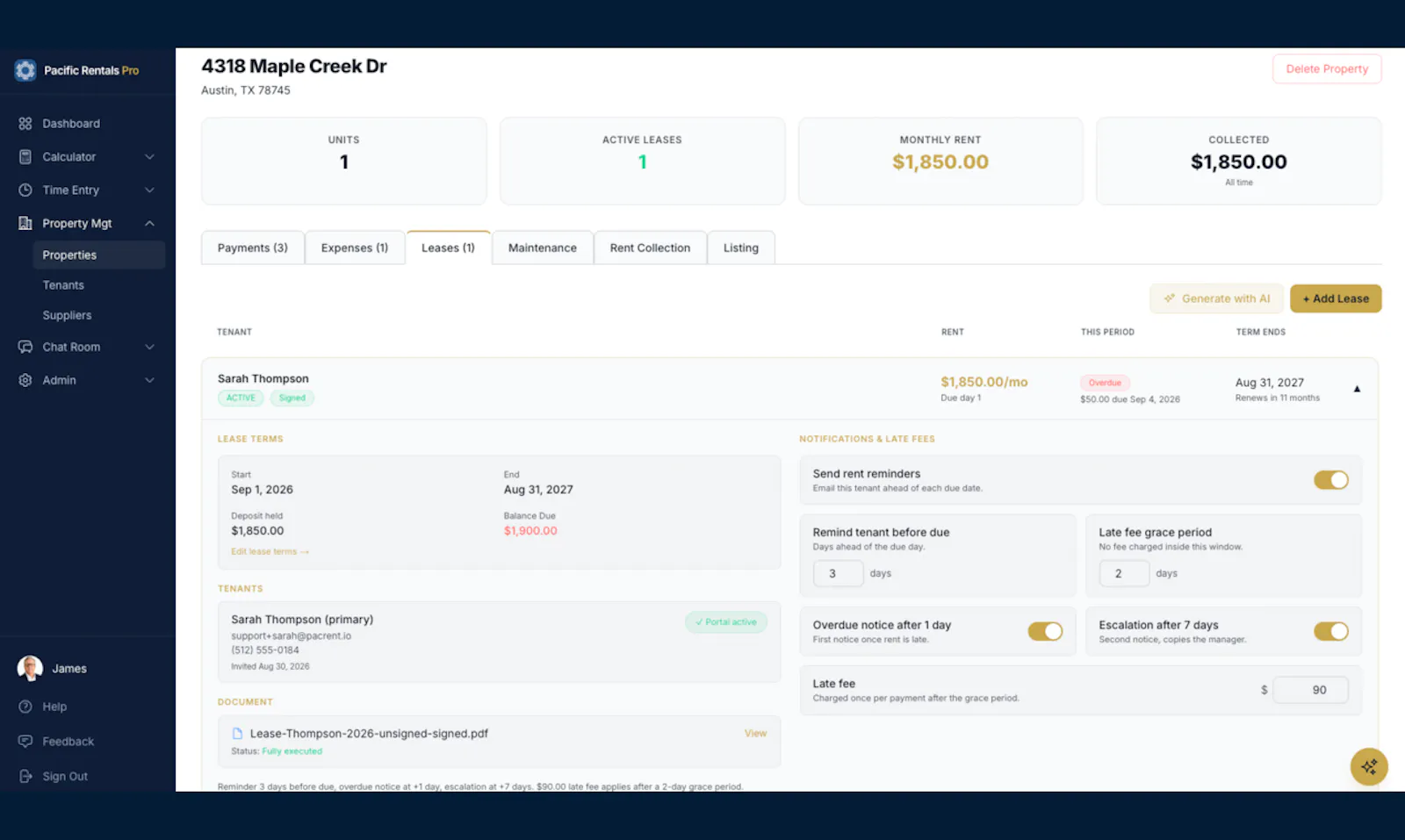The height and width of the screenshot is (840, 1405).
Task: Click the Calculator sidebar icon
Action: coord(25,157)
